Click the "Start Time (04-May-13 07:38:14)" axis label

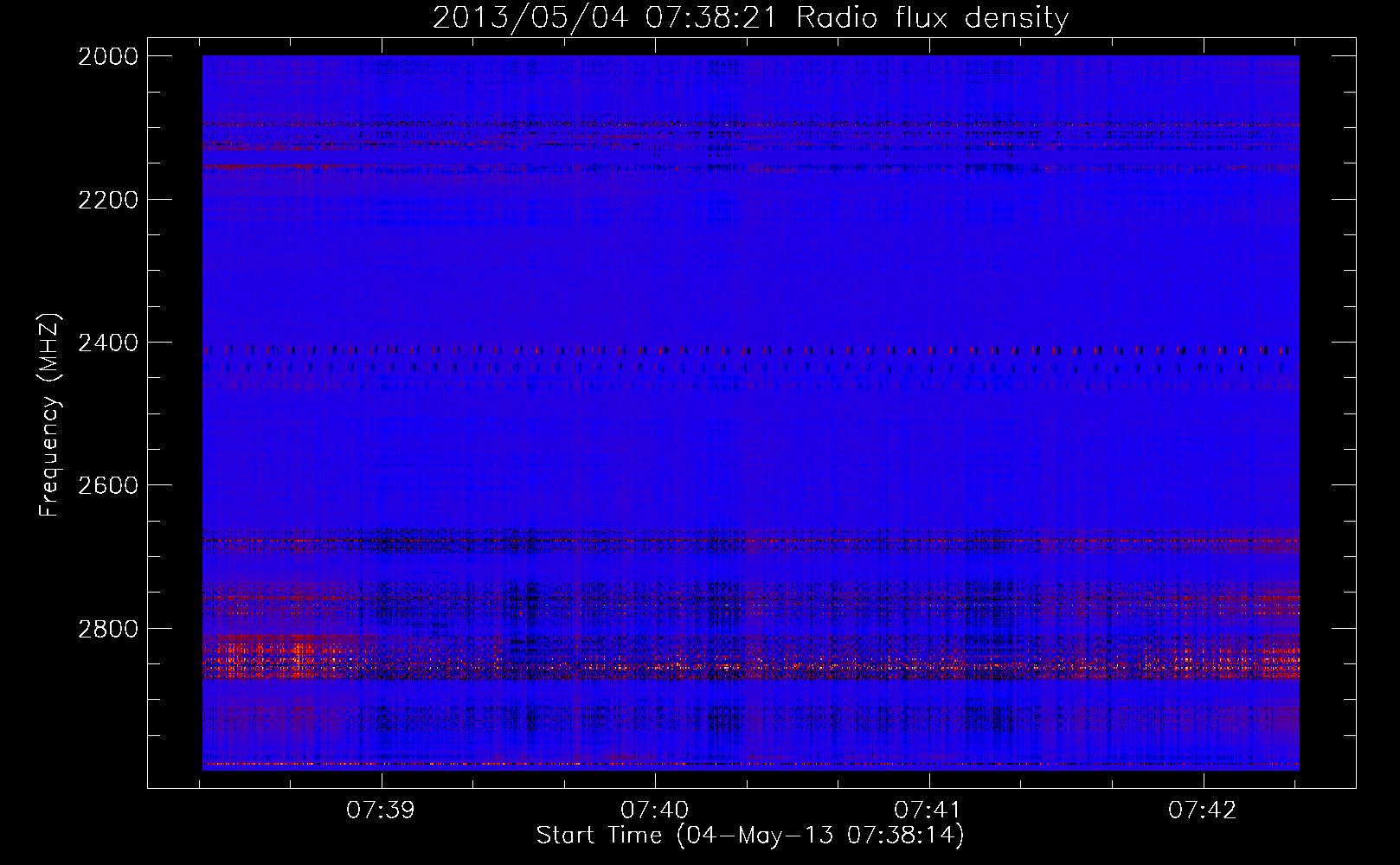(750, 836)
